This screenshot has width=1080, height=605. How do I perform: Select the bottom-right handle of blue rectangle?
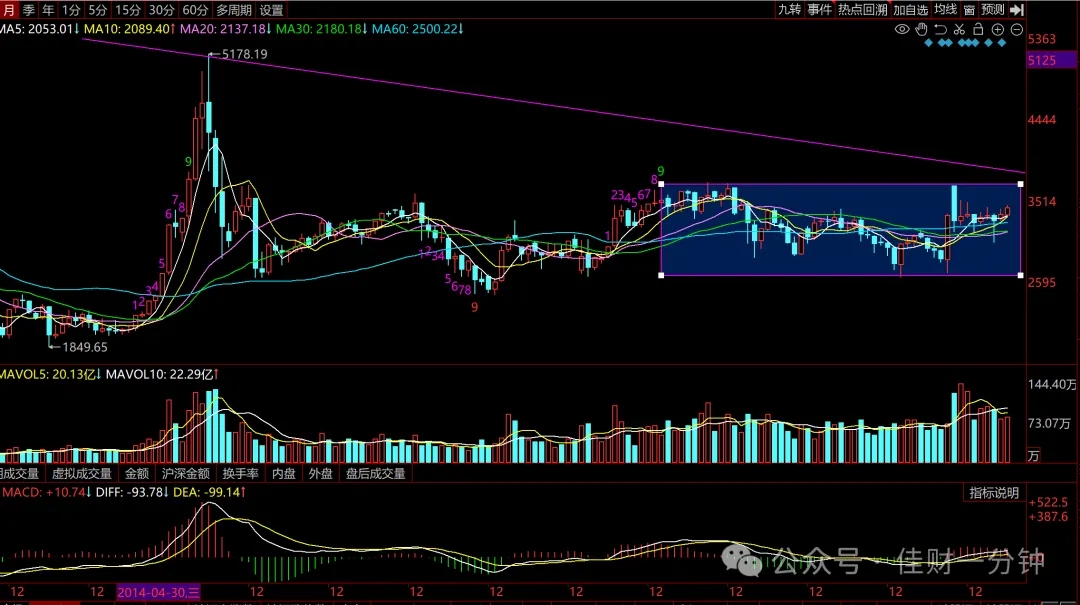1020,275
